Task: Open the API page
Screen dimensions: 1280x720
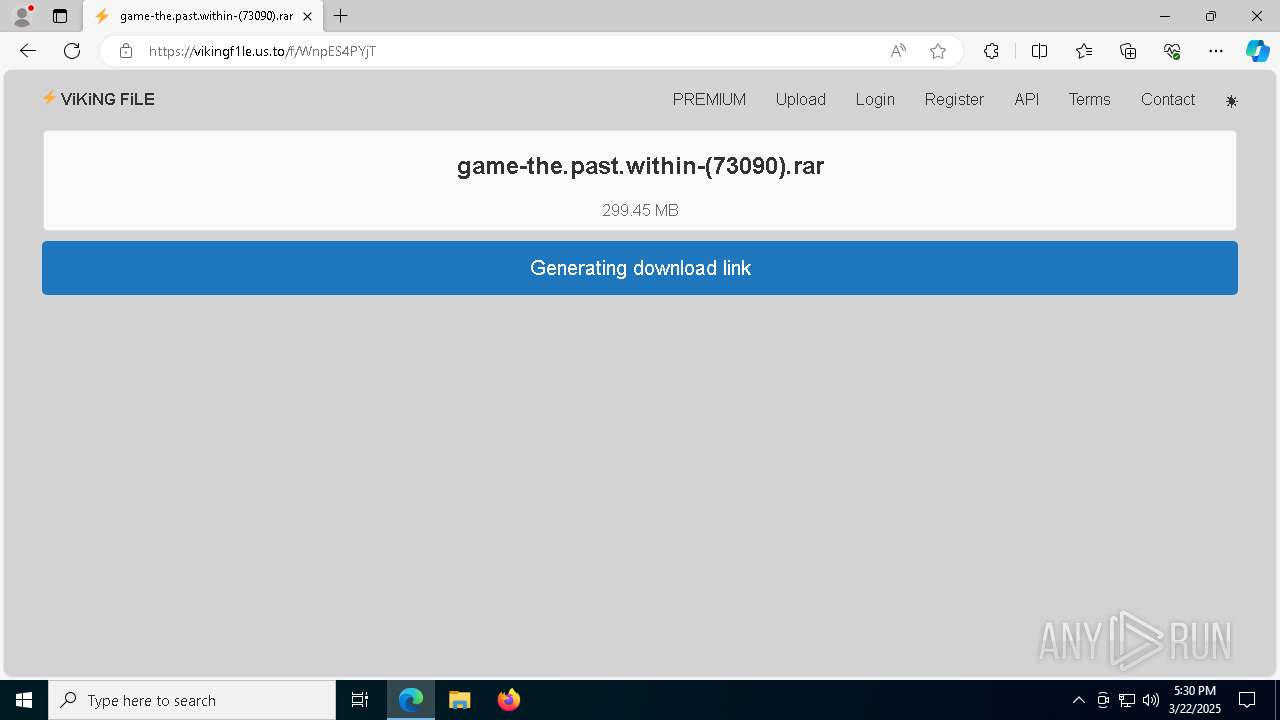Action: [x=1027, y=99]
